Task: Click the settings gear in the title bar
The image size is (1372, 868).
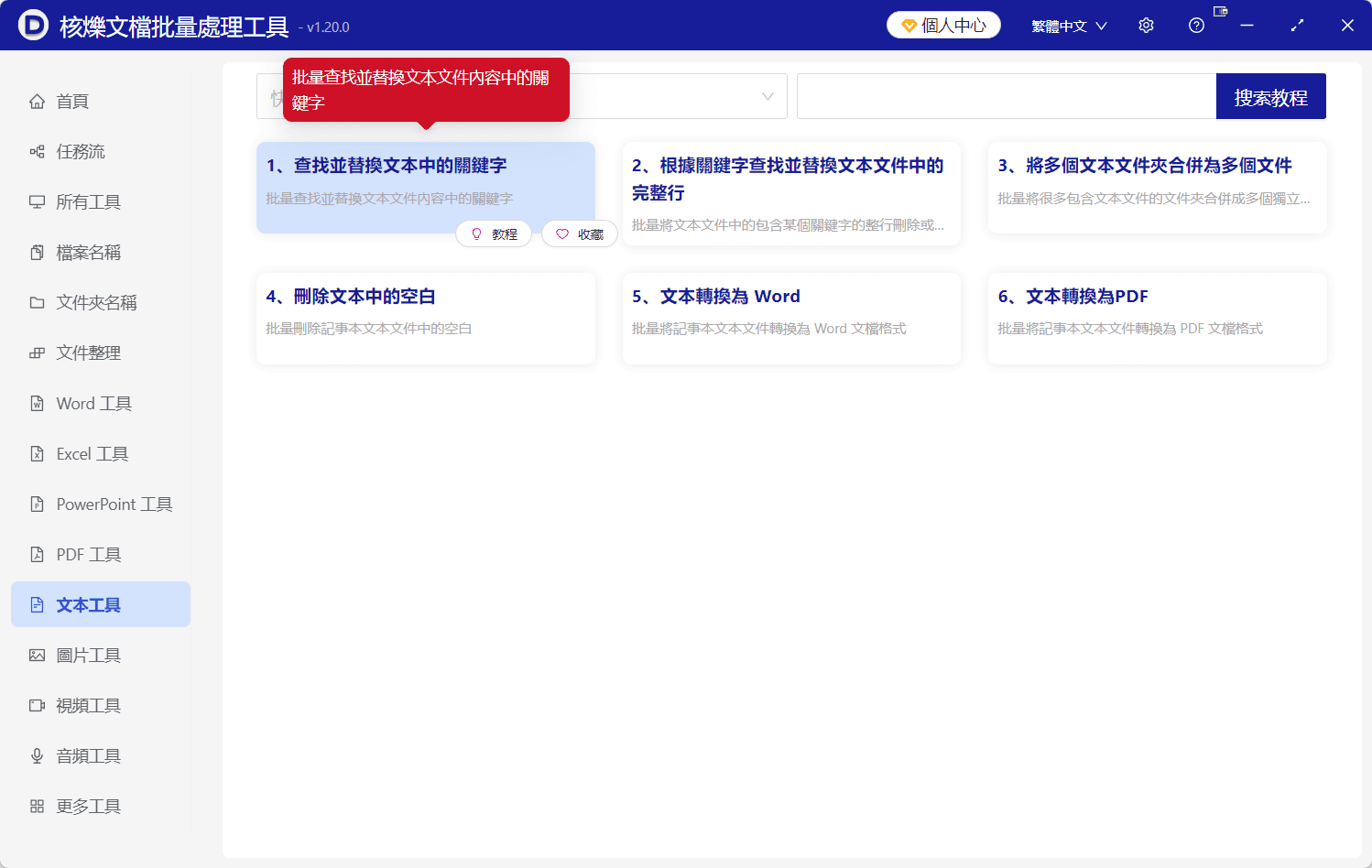Action: coord(1146,25)
